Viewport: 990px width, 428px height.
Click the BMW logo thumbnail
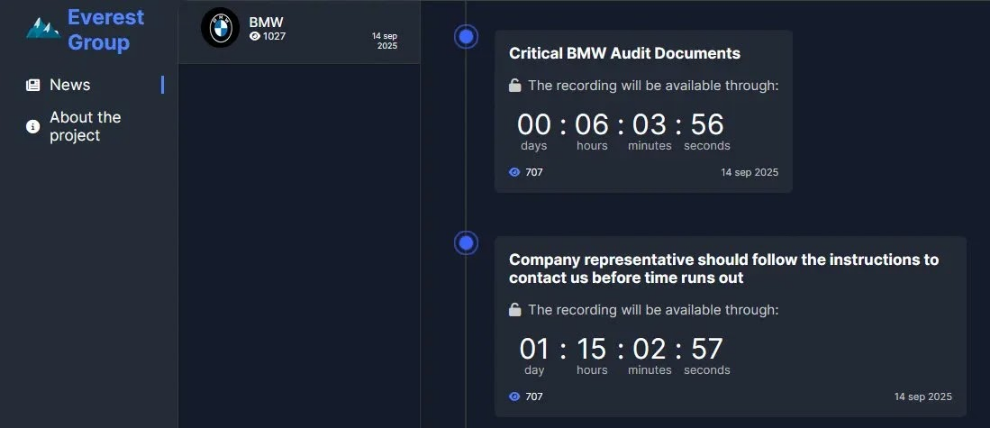pyautogui.click(x=220, y=28)
